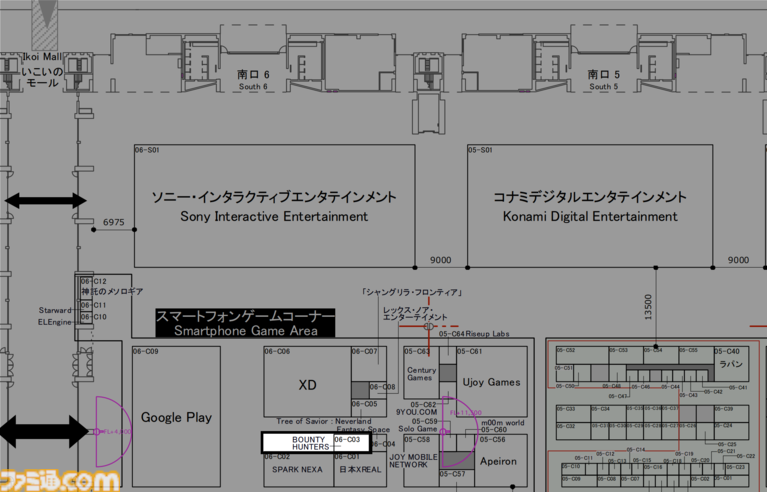The image size is (767, 492).
Task: Click the 05-C60 booth number
Action: pyautogui.click(x=494, y=430)
